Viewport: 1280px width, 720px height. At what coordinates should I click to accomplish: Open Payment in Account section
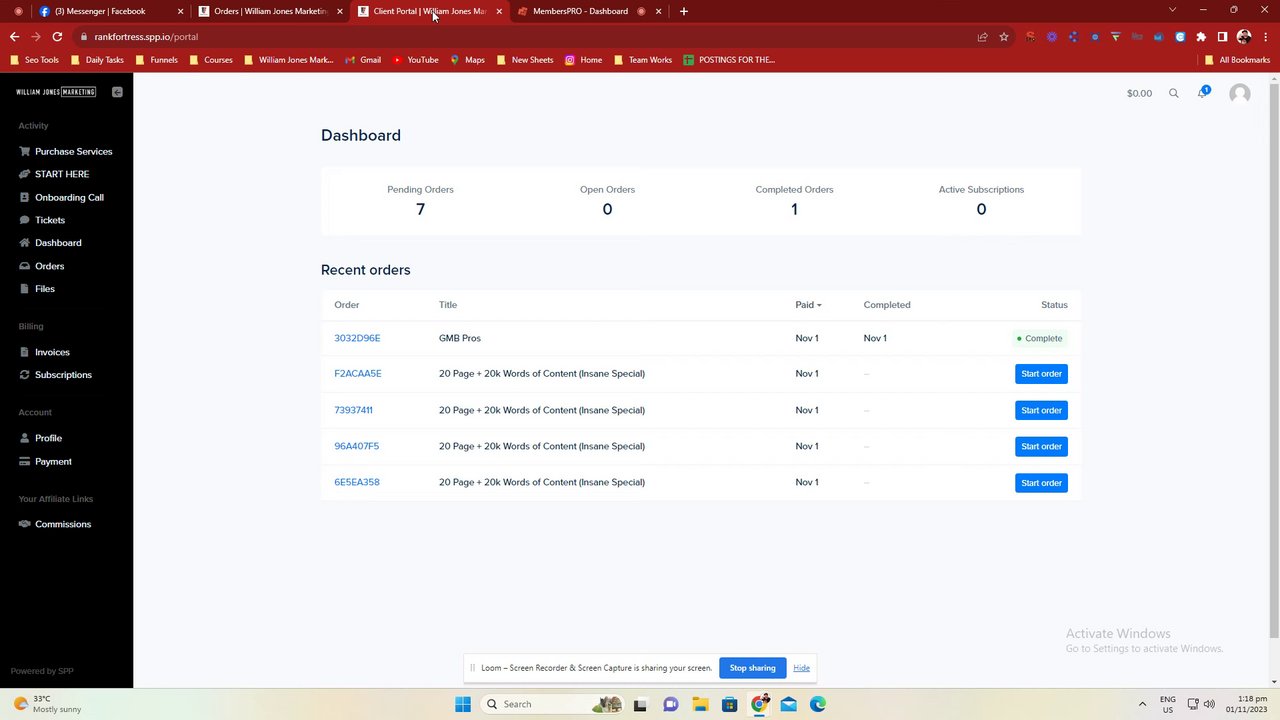click(x=53, y=462)
